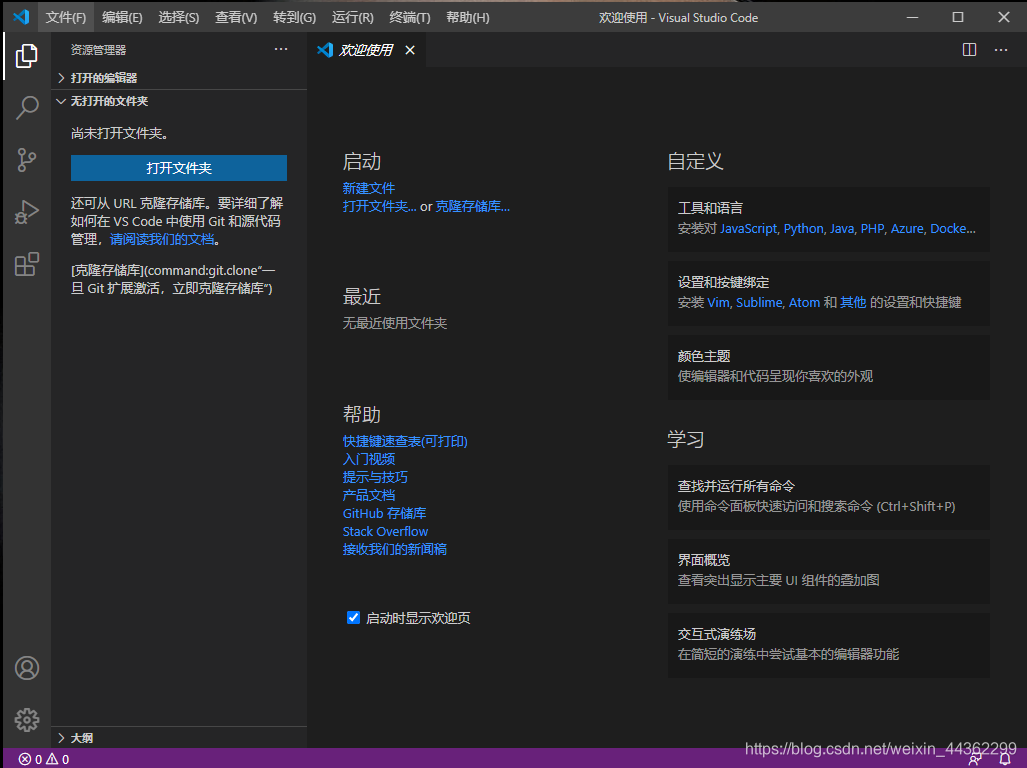Open the 编辑(E) menu

[x=122, y=18]
